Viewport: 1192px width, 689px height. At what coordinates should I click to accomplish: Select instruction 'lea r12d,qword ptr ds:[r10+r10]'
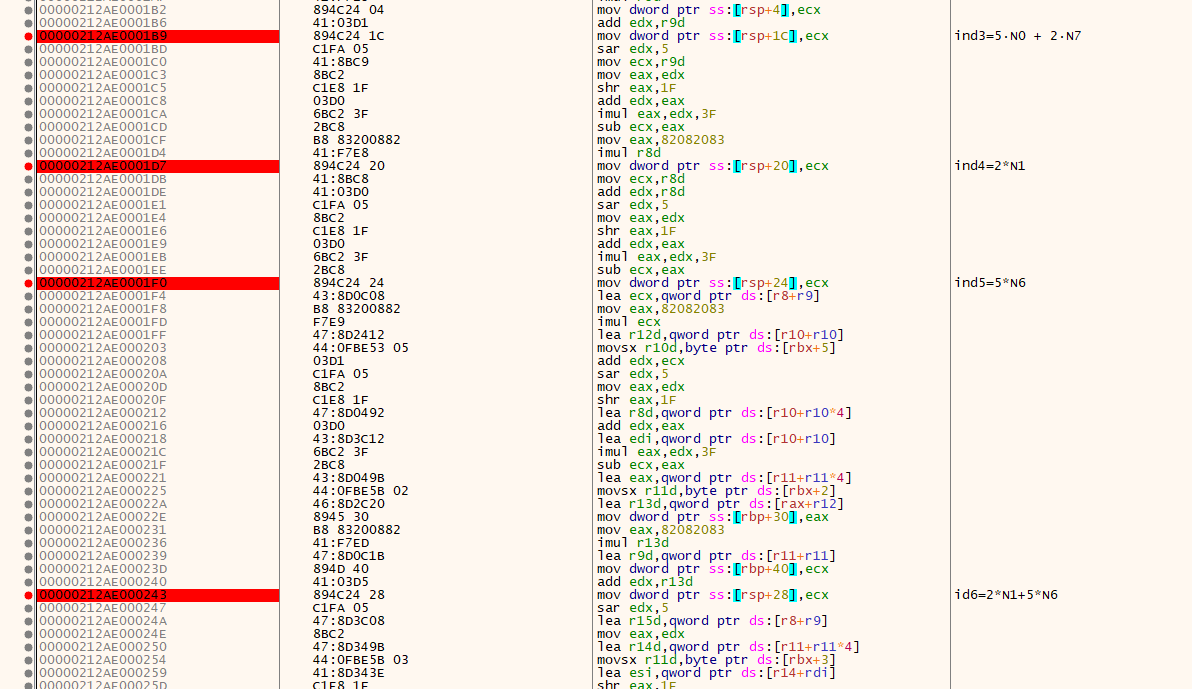point(721,335)
